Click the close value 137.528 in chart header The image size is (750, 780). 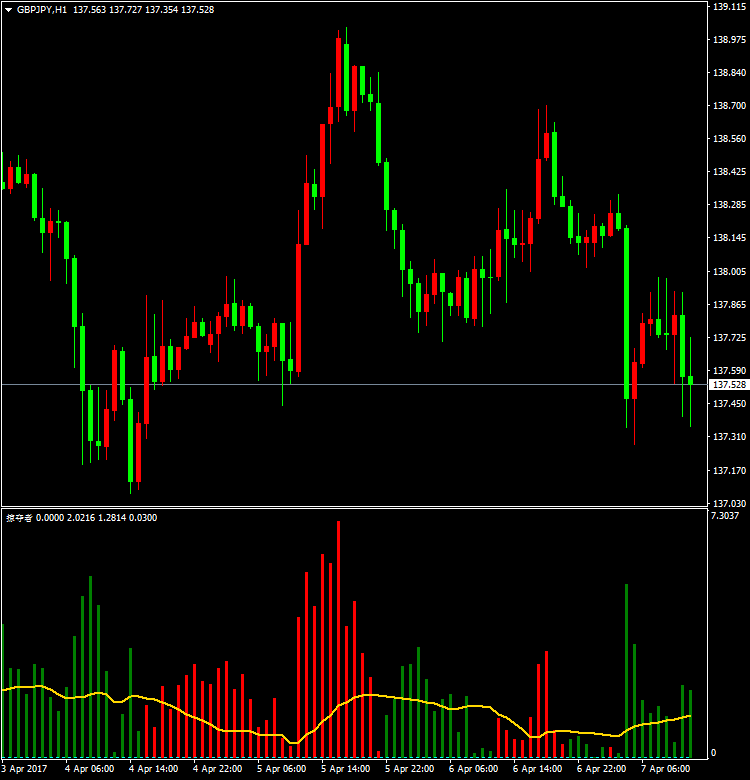tap(197, 10)
